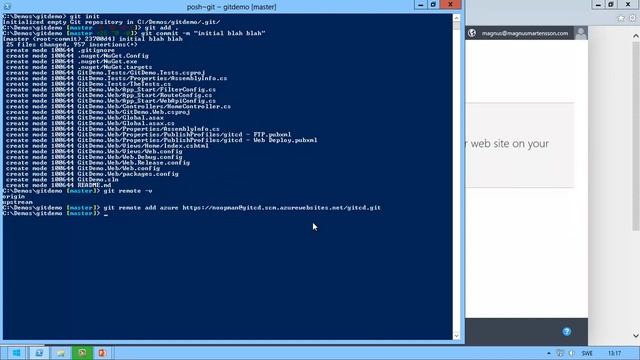Click the 'GitDemo.Web.csproj' line
640x360 pixels.
(x=98, y=112)
